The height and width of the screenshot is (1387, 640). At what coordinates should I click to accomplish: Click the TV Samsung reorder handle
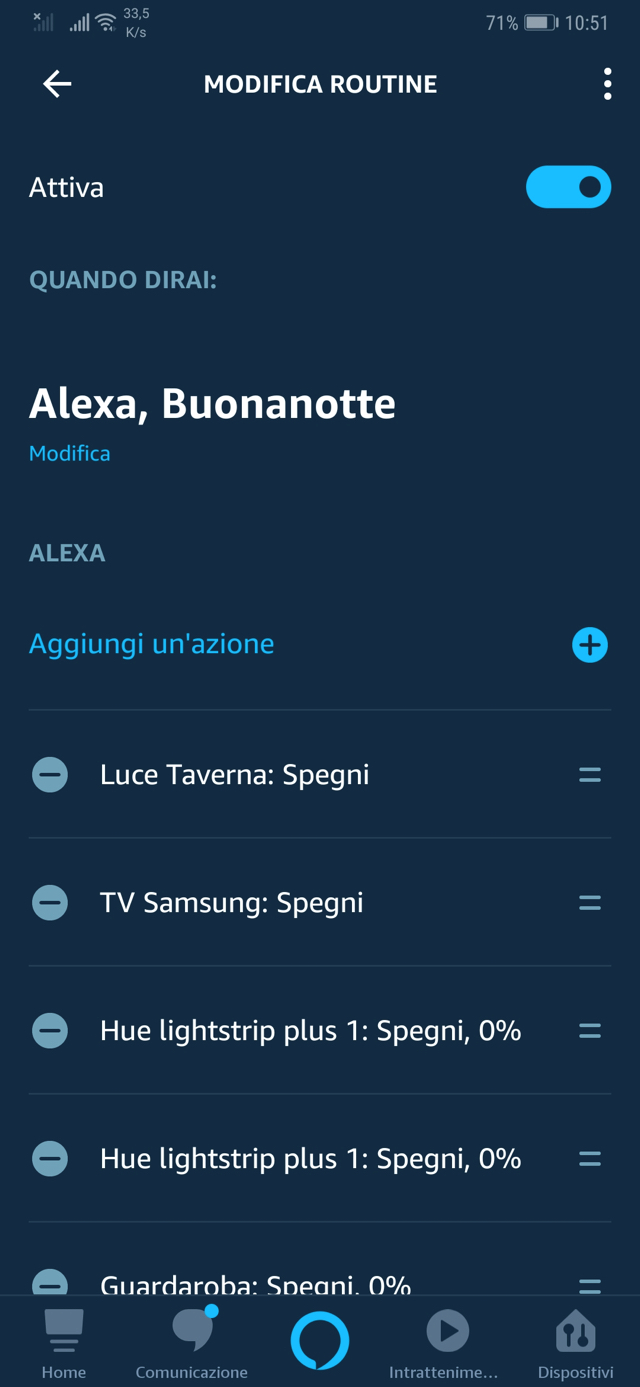click(590, 903)
